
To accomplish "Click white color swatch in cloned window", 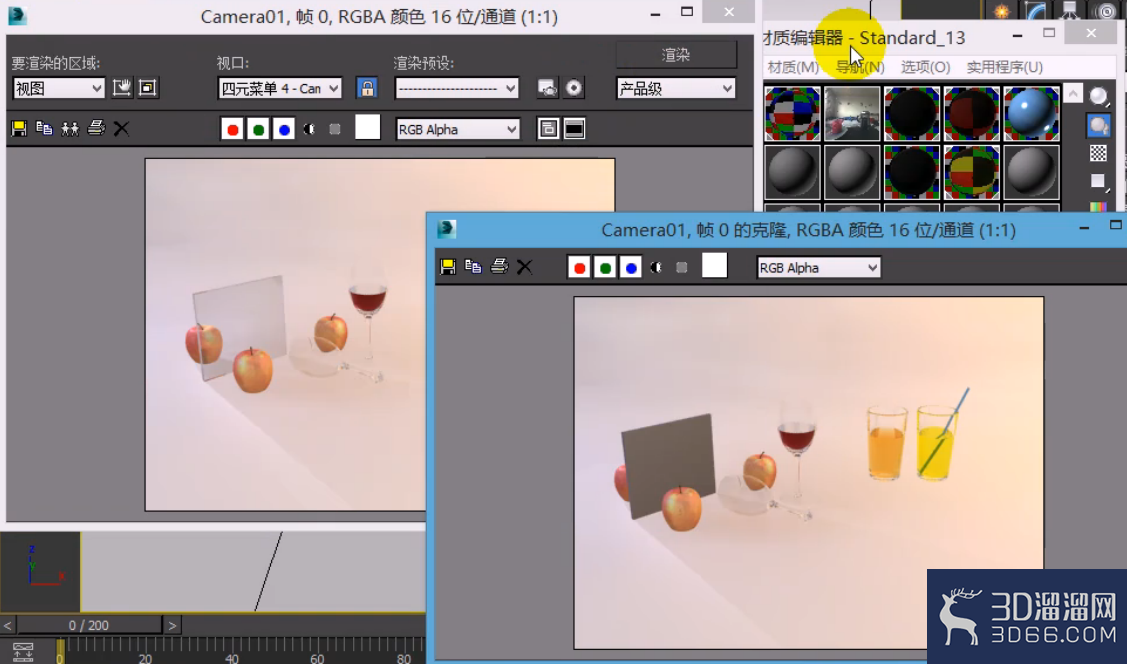I will pos(714,265).
